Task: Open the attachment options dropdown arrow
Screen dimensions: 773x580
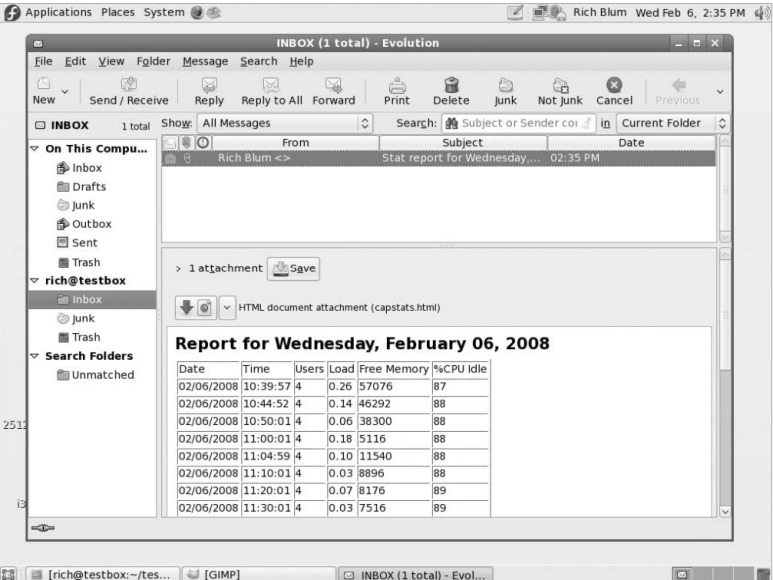Action: pos(227,308)
